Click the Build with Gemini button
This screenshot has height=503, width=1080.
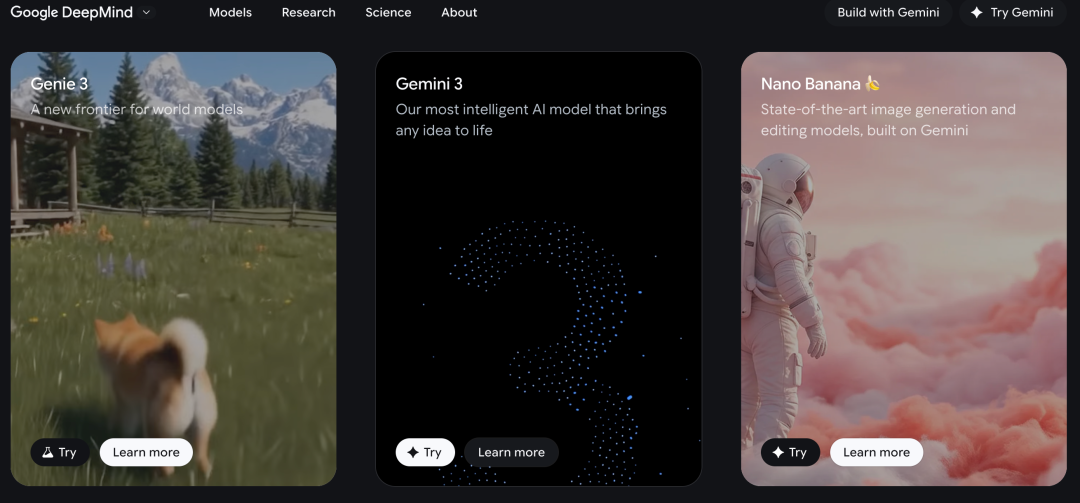[x=889, y=12]
